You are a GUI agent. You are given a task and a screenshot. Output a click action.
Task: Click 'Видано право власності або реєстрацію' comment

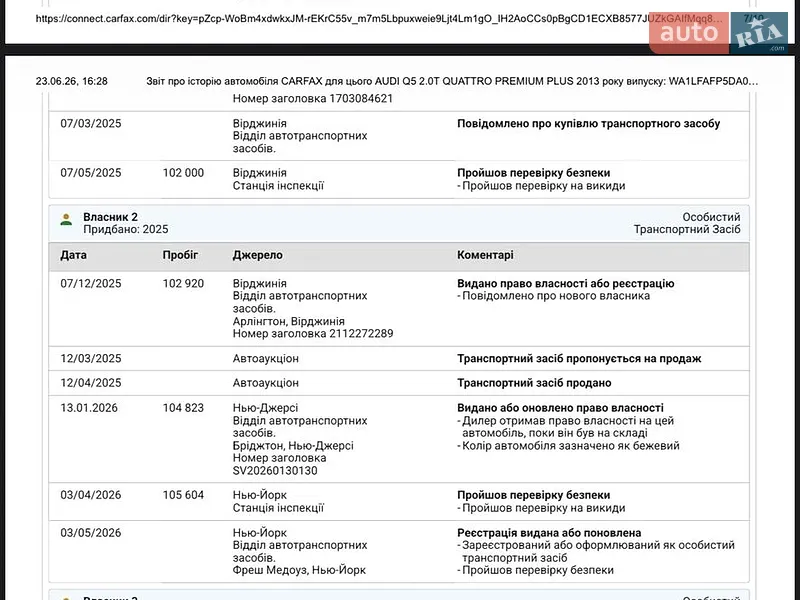565,284
